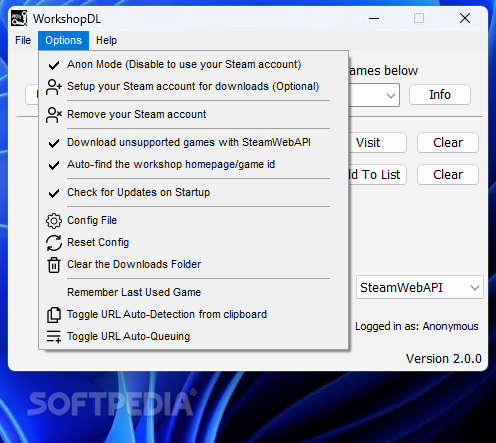Screen dimensions: 496x443
Task: Click the Clear button next to Visit
Action: [x=448, y=143]
